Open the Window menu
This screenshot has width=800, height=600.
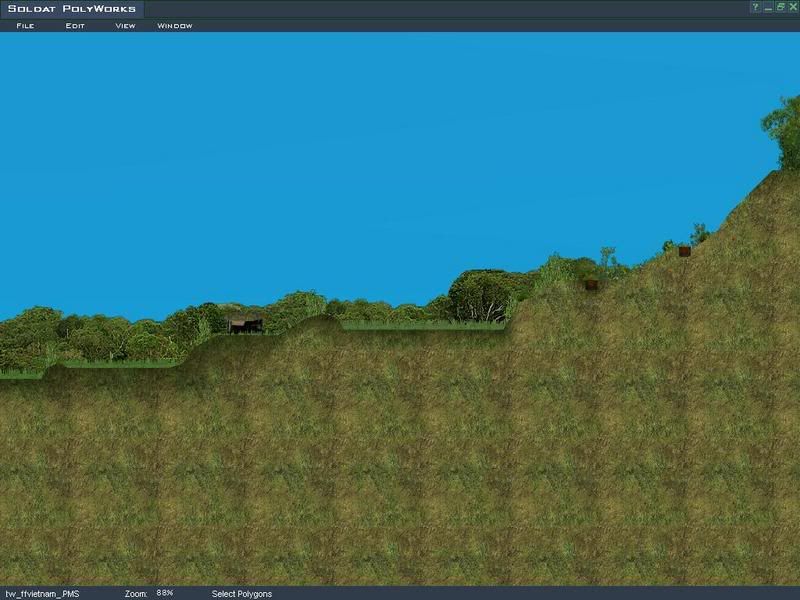pyautogui.click(x=174, y=26)
